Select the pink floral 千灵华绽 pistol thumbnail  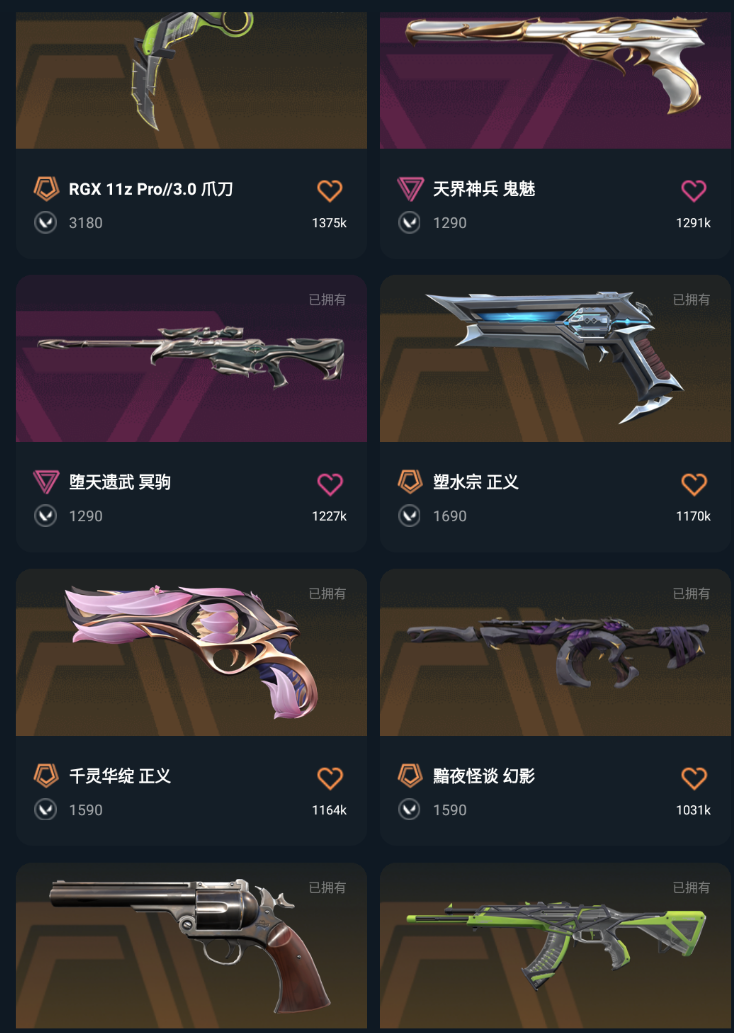click(191, 652)
